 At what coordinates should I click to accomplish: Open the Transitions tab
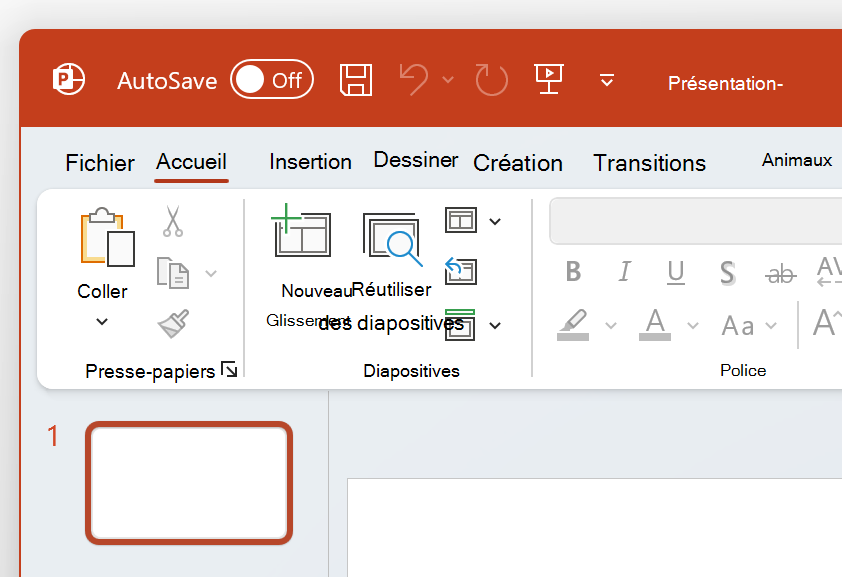[649, 163]
